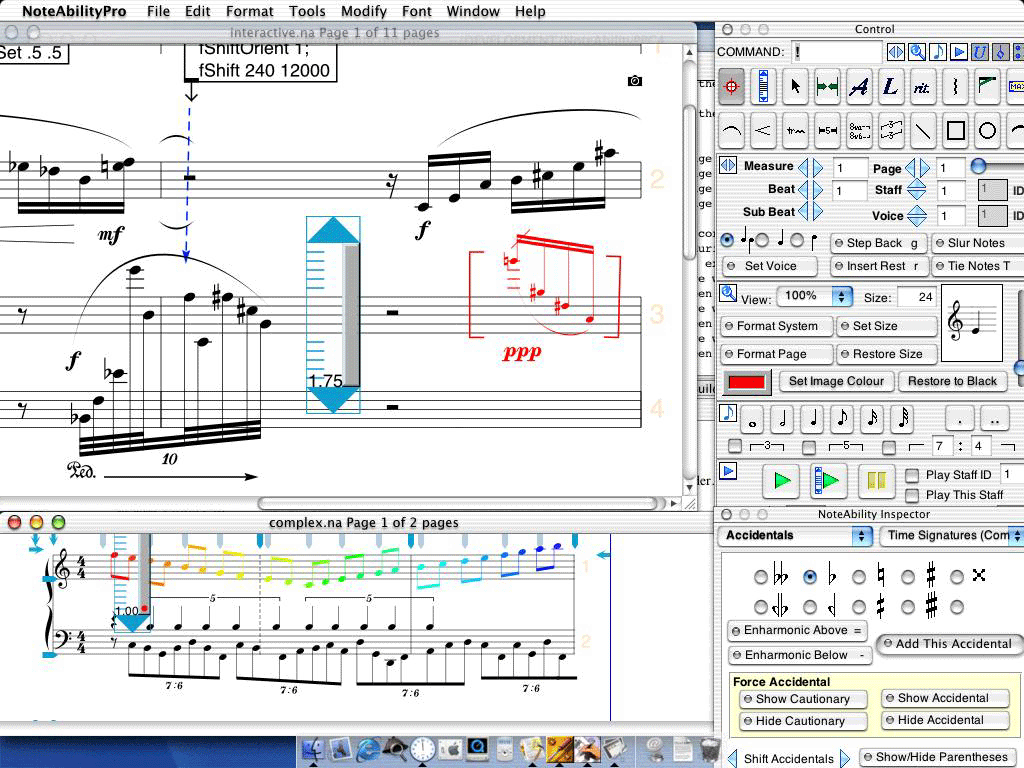Choose the lyrics L text tool
1024x768 pixels.
point(890,88)
